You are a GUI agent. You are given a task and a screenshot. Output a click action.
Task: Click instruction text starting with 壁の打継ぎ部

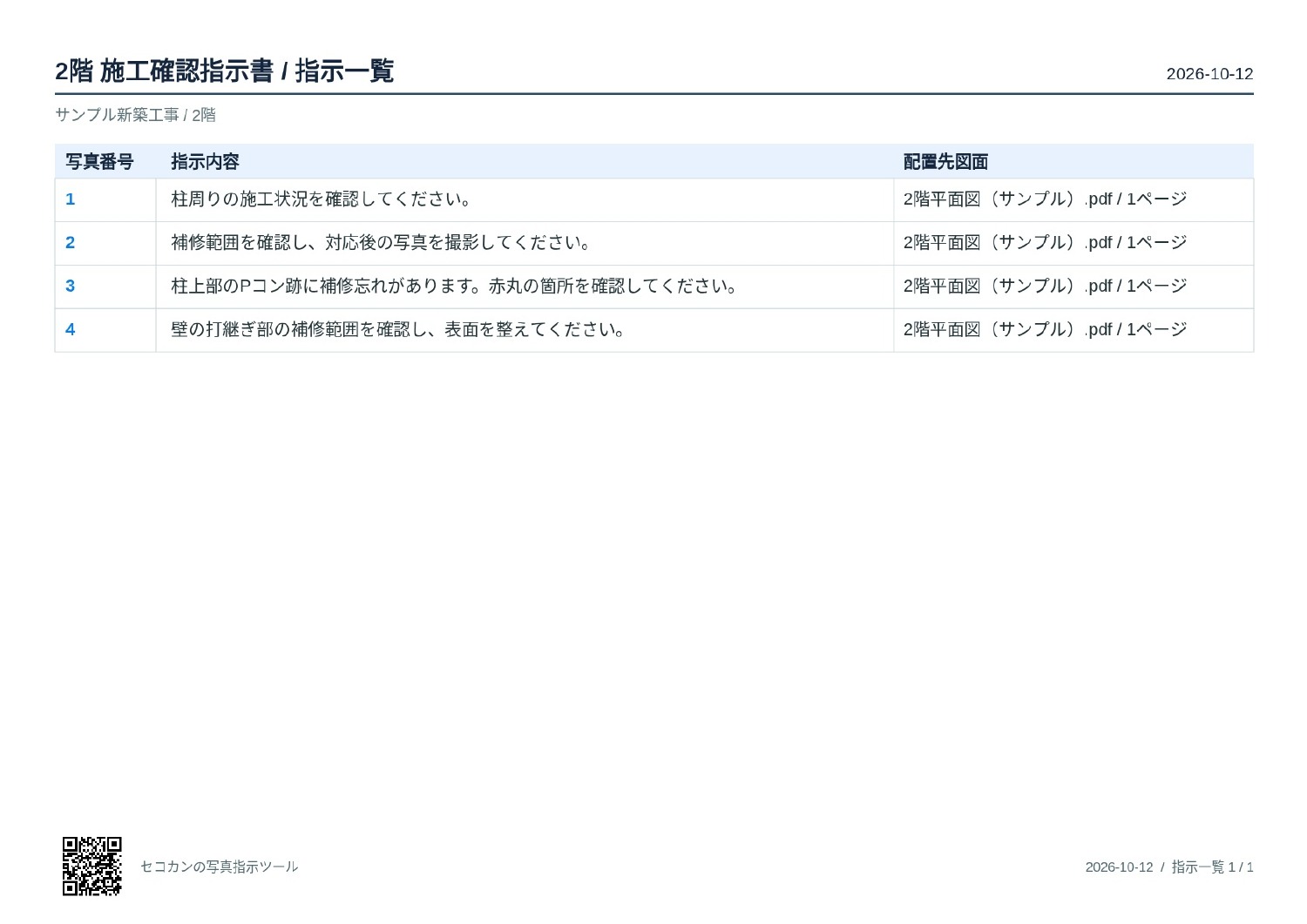point(399,330)
